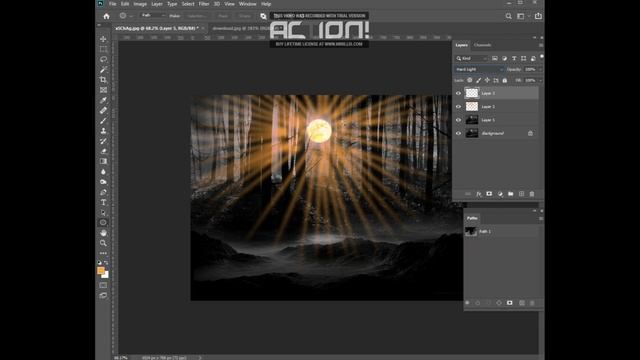Open the Fill slider arrow

pyautogui.click(x=540, y=80)
